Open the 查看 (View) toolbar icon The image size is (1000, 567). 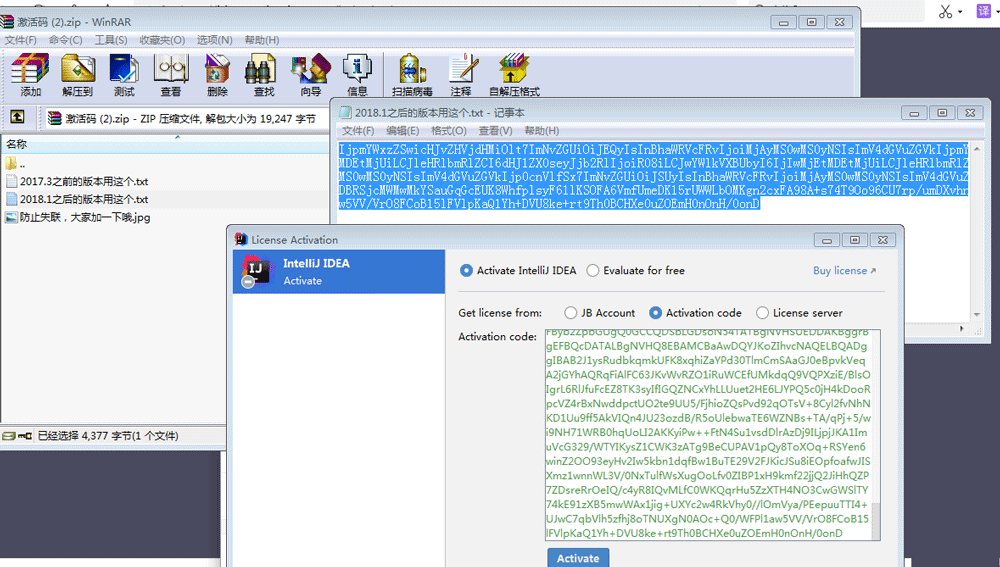click(171, 75)
